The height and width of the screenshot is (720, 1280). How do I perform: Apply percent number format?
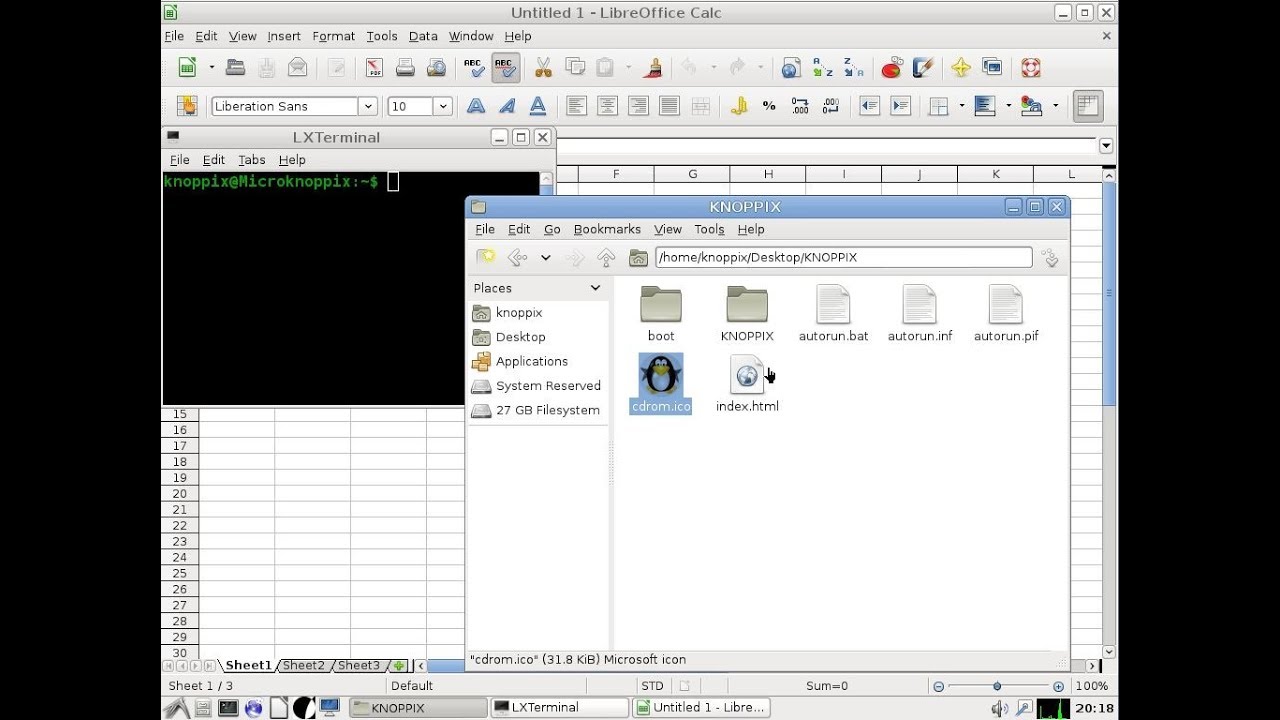click(769, 106)
